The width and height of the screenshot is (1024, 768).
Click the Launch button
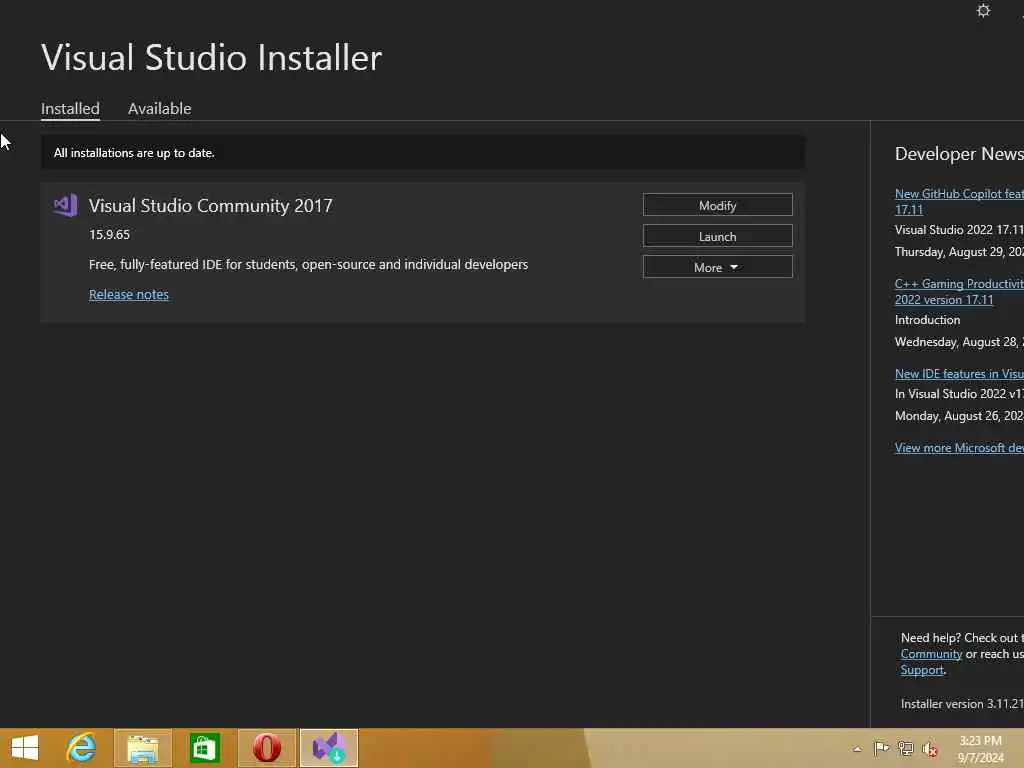717,236
